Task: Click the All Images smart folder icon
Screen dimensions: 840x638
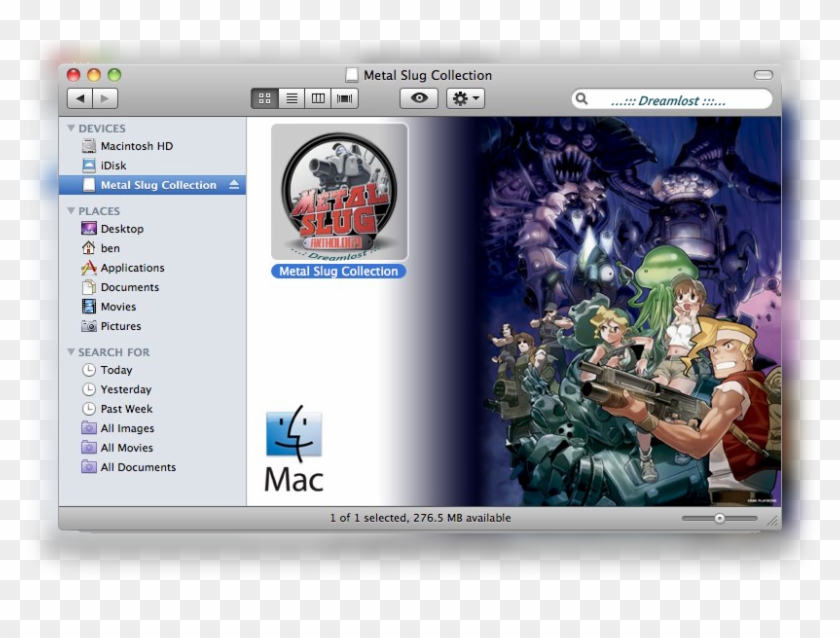Action: pos(88,427)
